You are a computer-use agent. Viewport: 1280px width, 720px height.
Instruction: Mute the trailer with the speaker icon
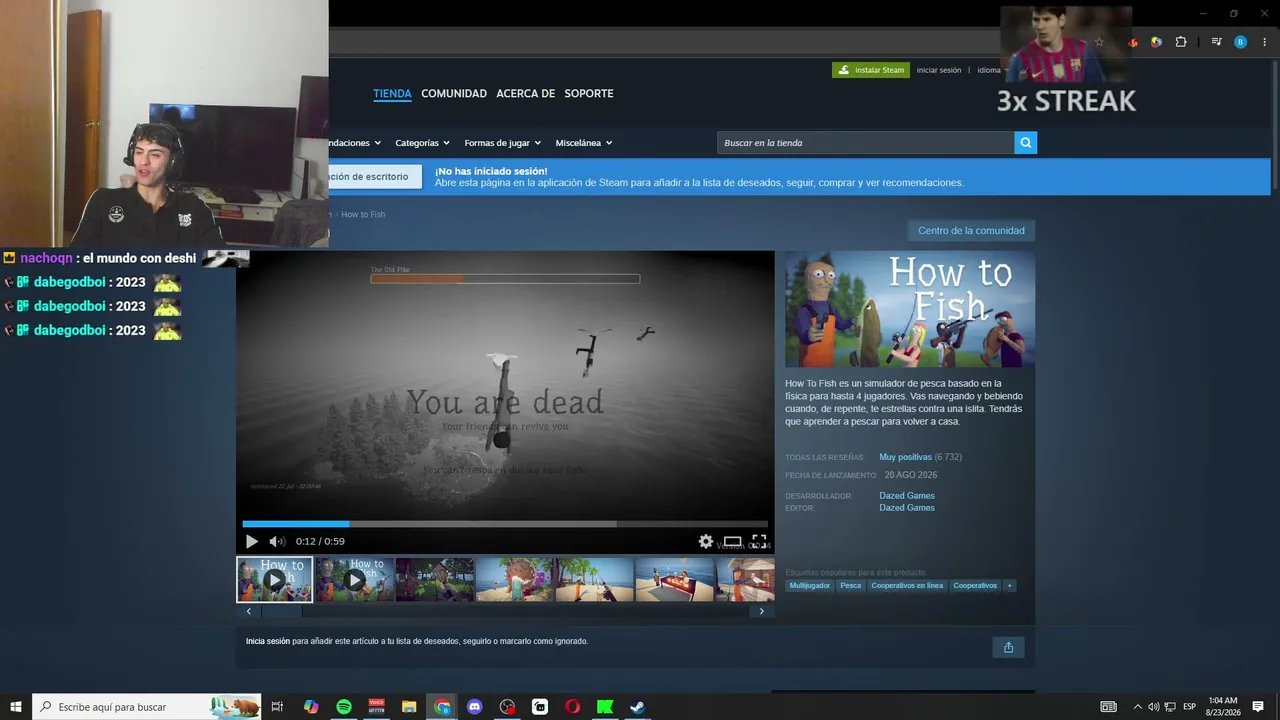pos(277,541)
